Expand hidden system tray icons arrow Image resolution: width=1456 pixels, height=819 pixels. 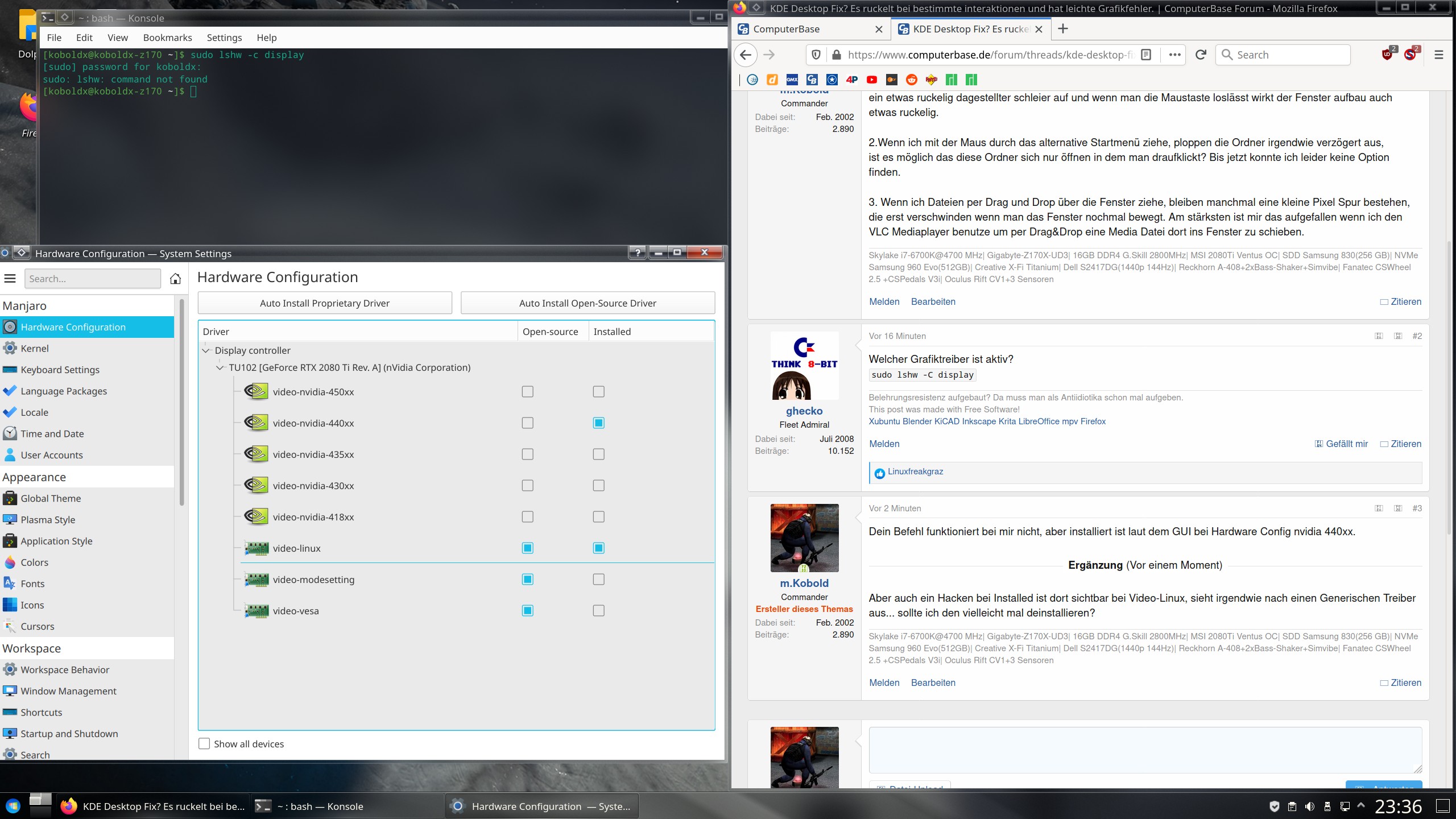[1361, 806]
